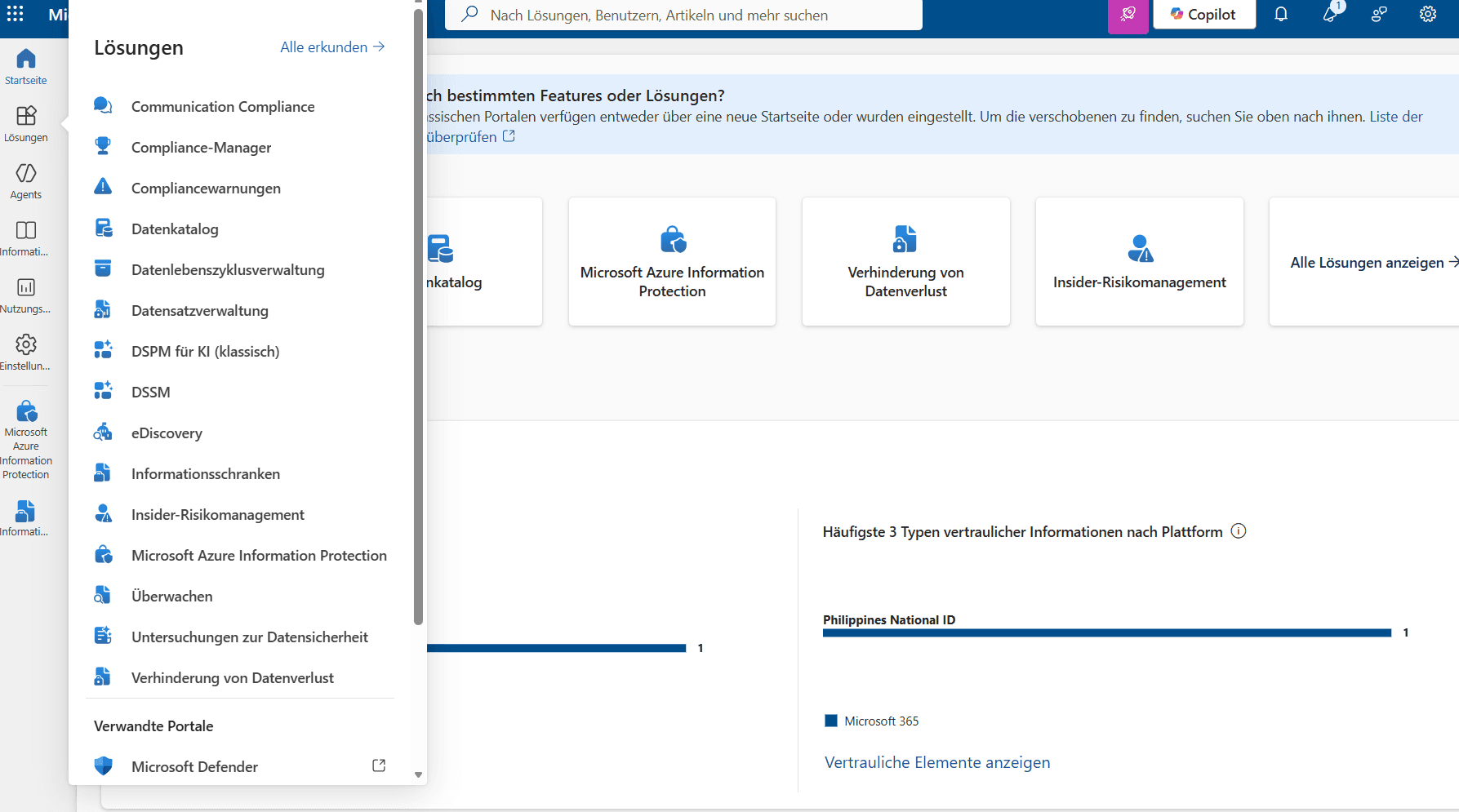
Task: Click the DSSM icon
Action: click(103, 392)
